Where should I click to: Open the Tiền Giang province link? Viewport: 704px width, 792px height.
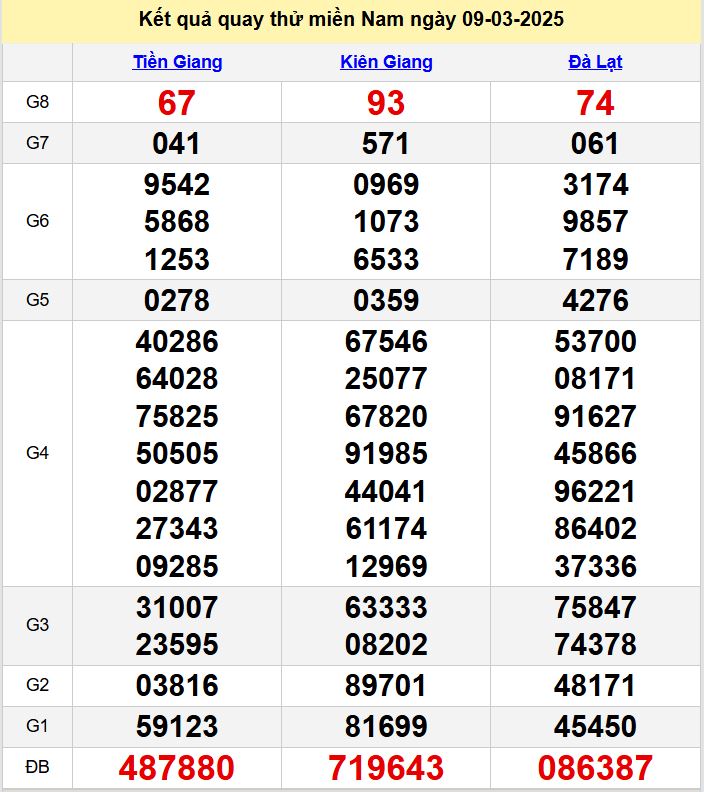tap(177, 62)
